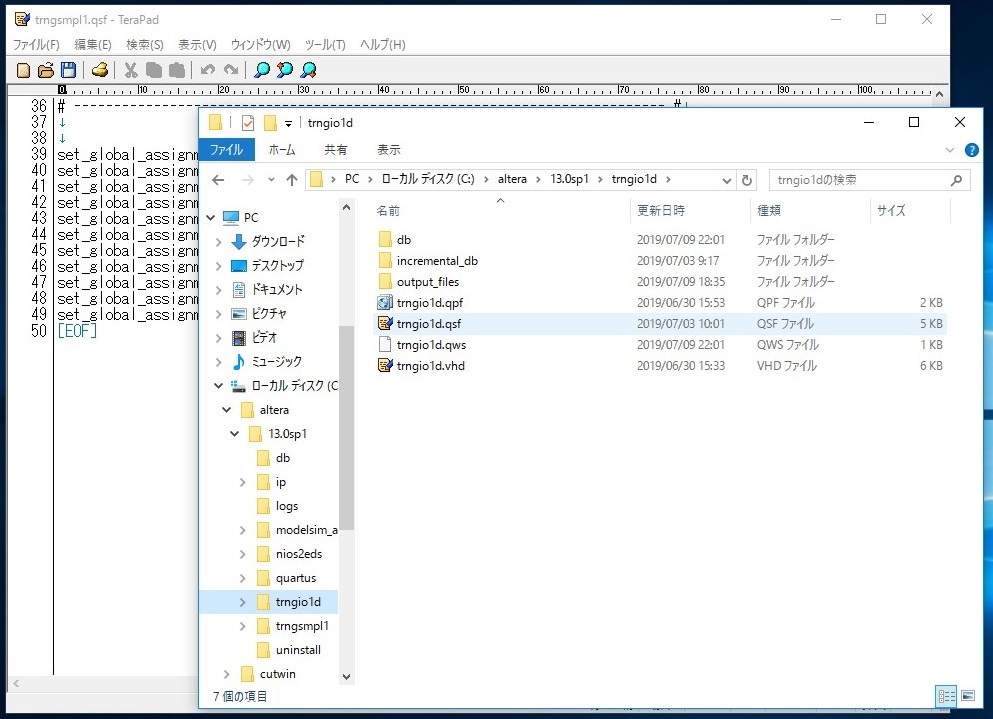Select the ミュージック item in tree
The image size is (993, 719).
point(276,362)
